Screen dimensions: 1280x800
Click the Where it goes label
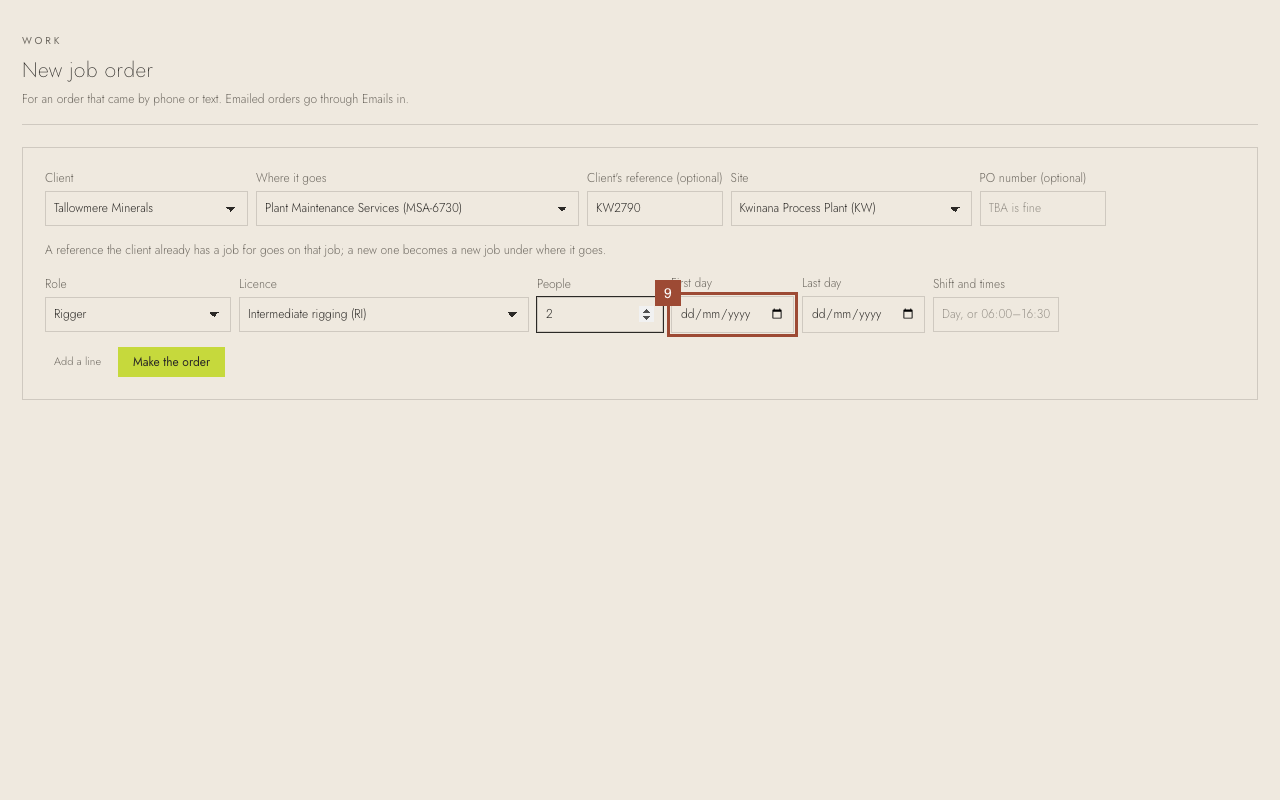click(x=291, y=178)
